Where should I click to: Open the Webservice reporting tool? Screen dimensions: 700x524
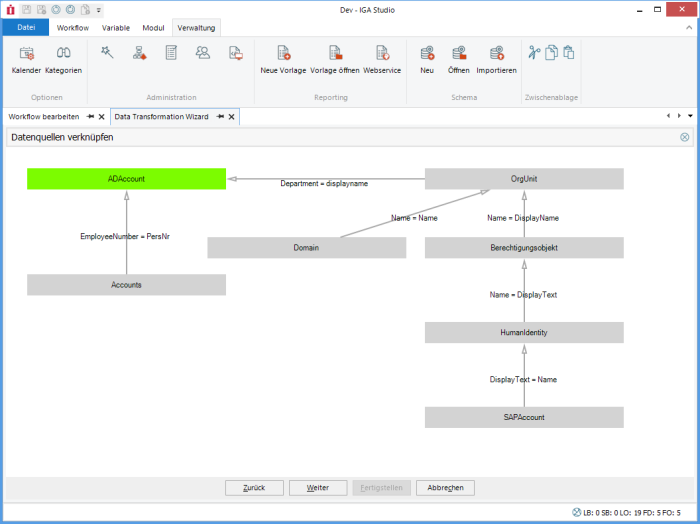pyautogui.click(x=382, y=59)
